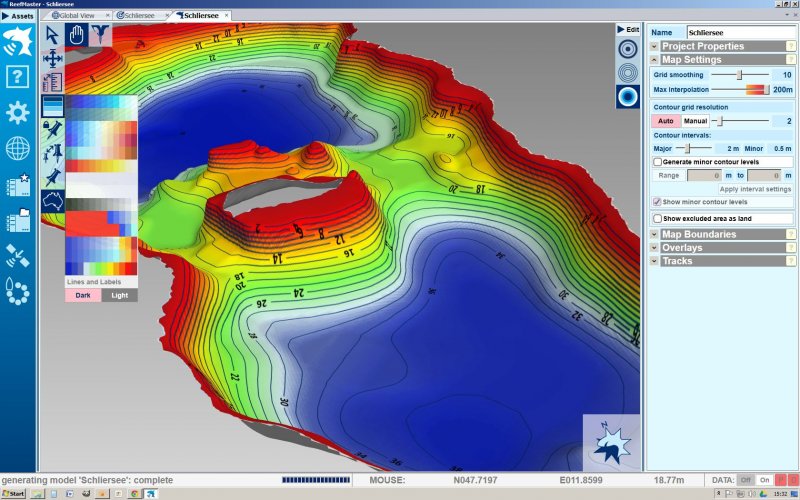Open the globe icon in left sidebar
The image size is (800, 500).
point(17,149)
